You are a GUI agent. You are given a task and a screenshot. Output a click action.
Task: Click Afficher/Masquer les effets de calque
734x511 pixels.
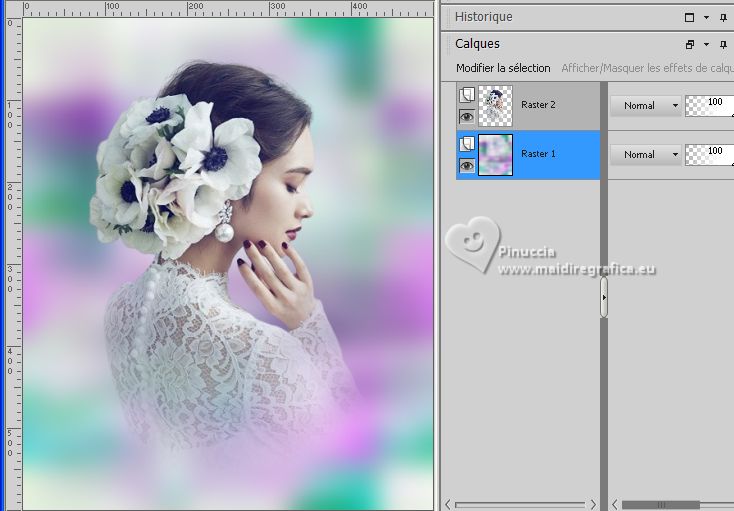coord(647,68)
